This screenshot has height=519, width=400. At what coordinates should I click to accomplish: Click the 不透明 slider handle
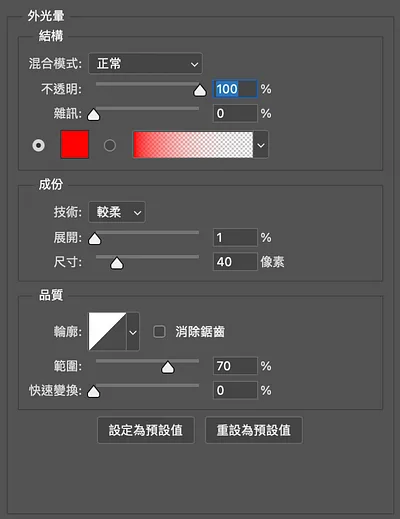point(200,90)
